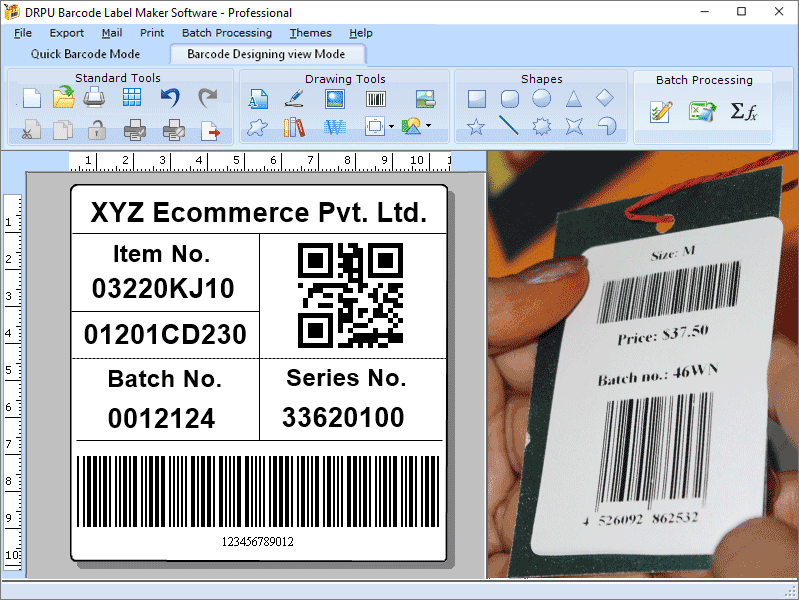
Task: Click the Undo arrow in Standard Tools
Action: 170,97
